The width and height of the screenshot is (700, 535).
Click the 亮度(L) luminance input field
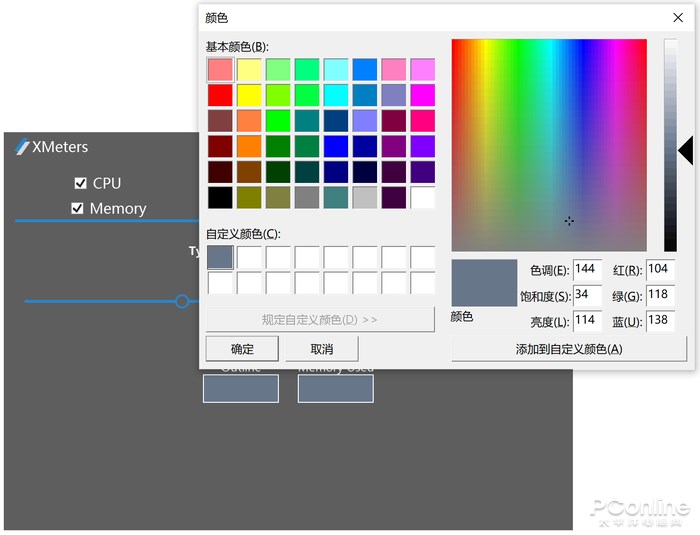(587, 320)
